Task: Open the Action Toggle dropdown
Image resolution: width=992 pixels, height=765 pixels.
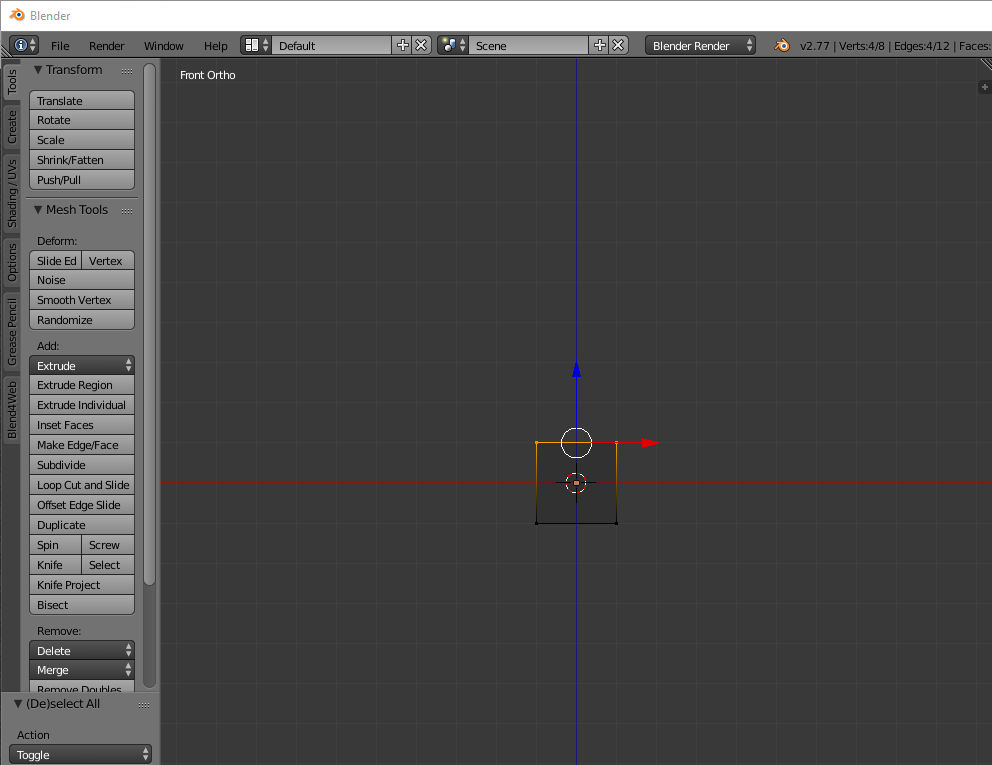Action: tap(80, 754)
